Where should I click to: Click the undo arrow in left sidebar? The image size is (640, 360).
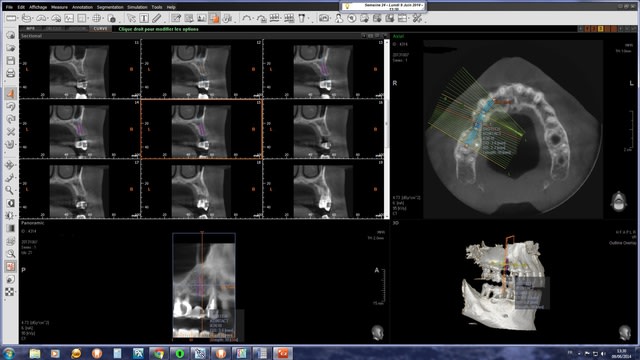point(11,106)
